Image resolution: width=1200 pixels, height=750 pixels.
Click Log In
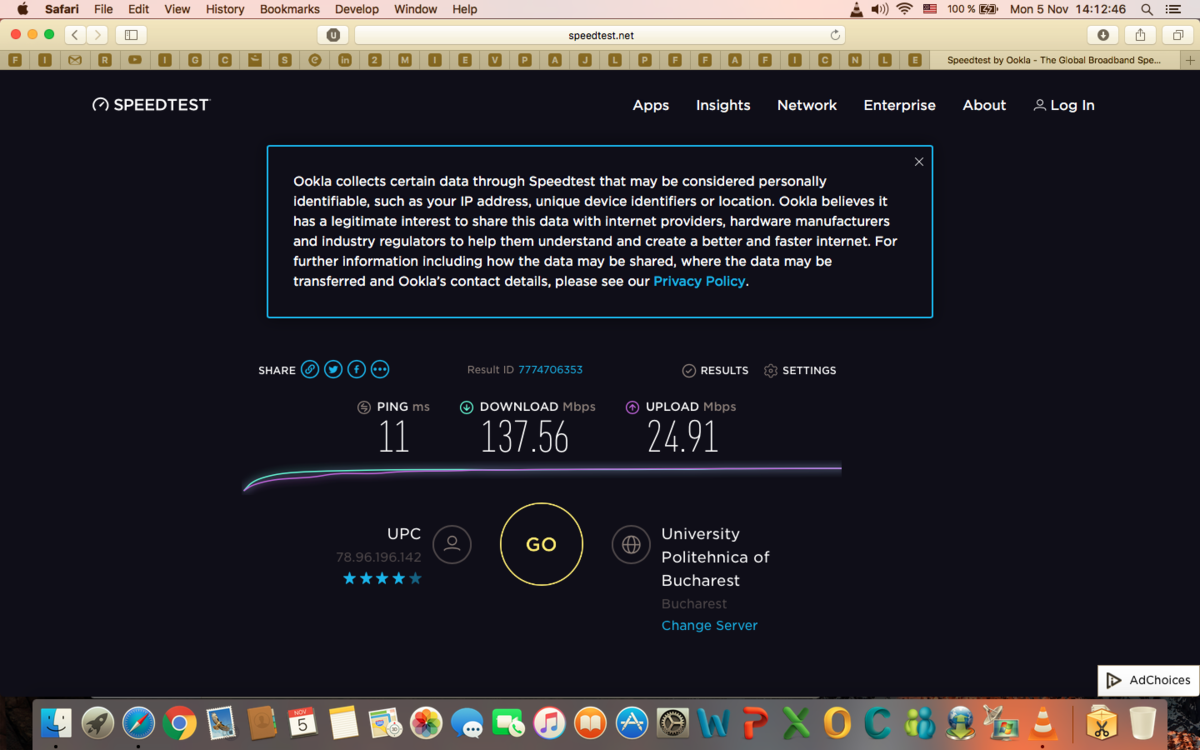pyautogui.click(x=1064, y=105)
